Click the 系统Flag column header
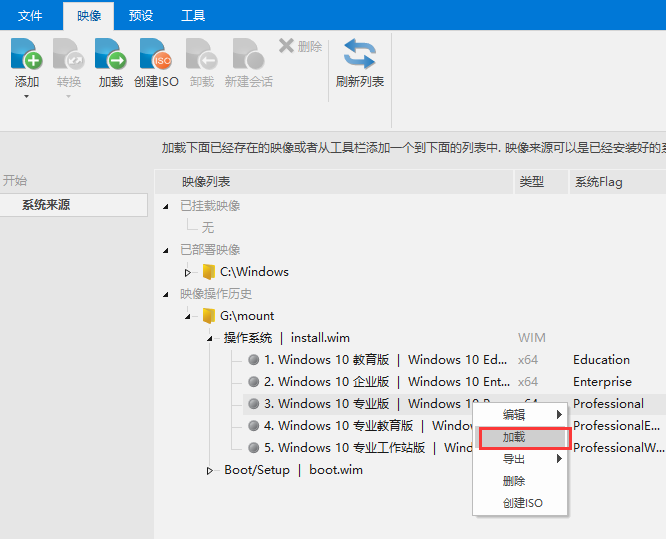 coord(618,182)
